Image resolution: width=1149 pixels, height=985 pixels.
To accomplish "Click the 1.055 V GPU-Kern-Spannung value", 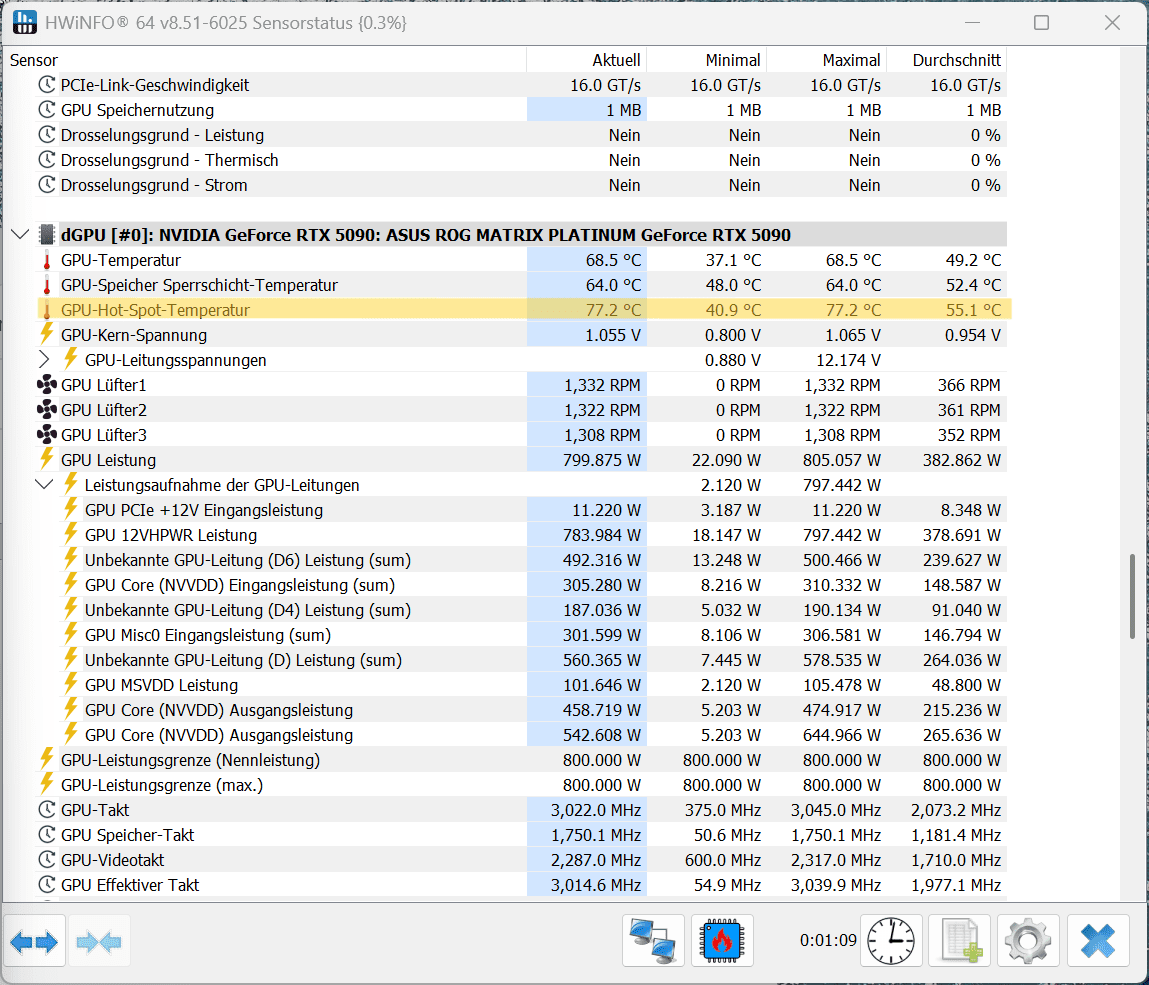I will (613, 335).
